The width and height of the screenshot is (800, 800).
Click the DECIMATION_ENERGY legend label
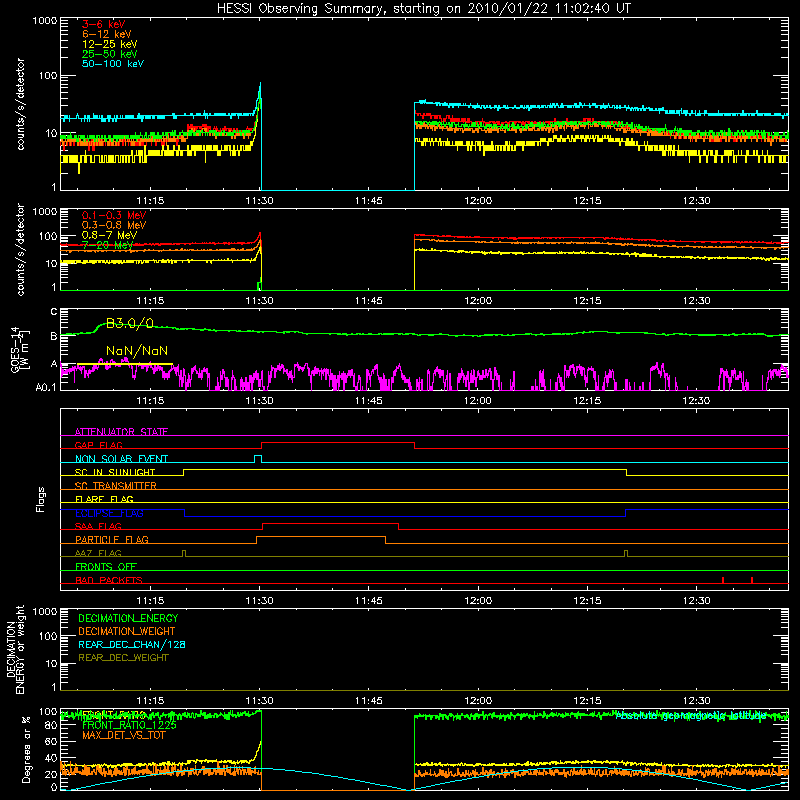[128, 618]
